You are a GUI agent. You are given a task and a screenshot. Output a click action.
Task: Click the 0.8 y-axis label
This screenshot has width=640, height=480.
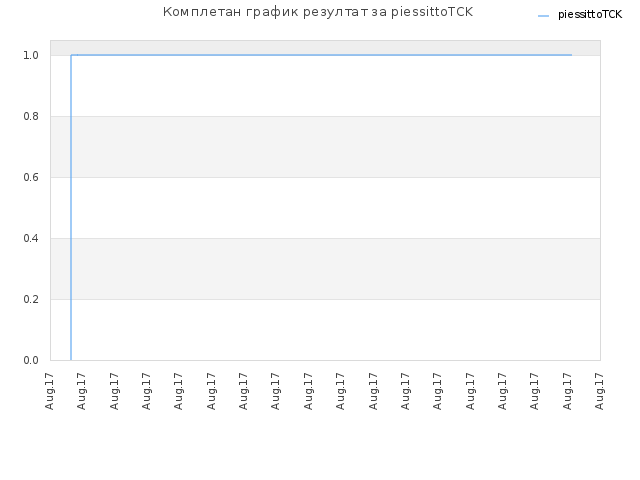[x=31, y=116]
